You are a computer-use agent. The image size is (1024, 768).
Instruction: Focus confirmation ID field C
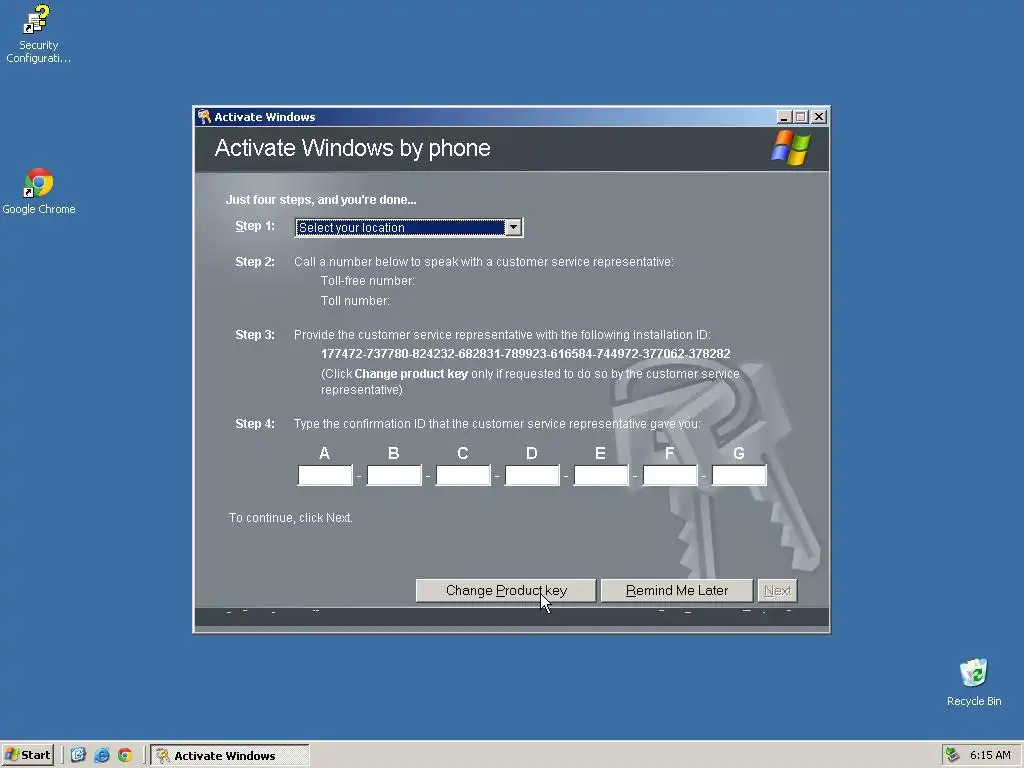[463, 475]
